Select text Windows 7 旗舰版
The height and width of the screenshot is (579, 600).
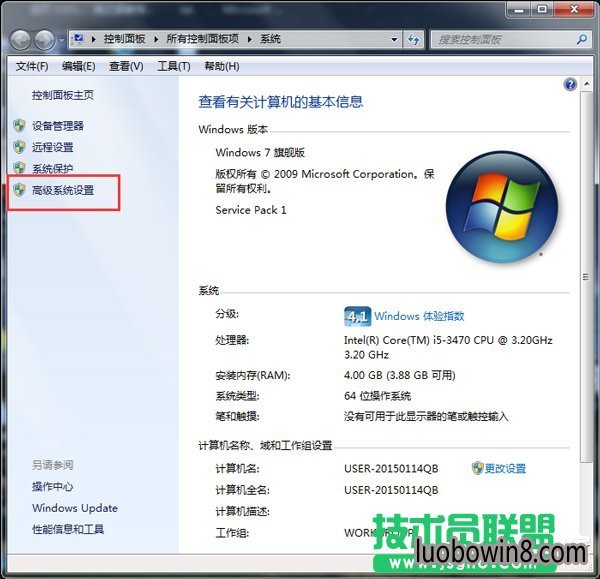click(x=260, y=153)
